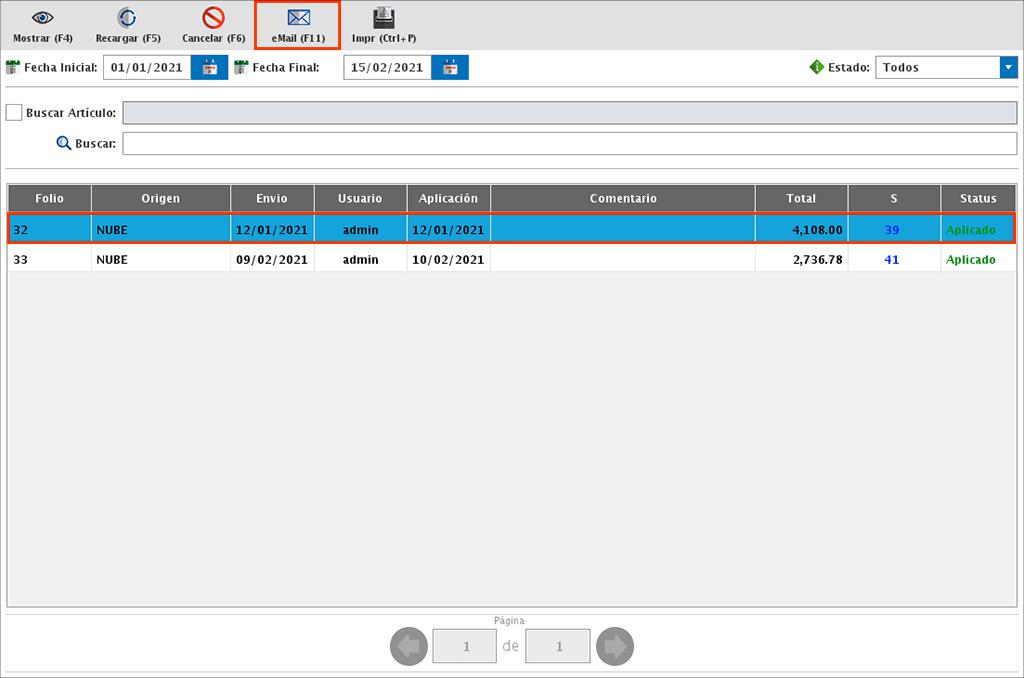
Task: Open the Fecha Final calendar picker
Action: [450, 68]
